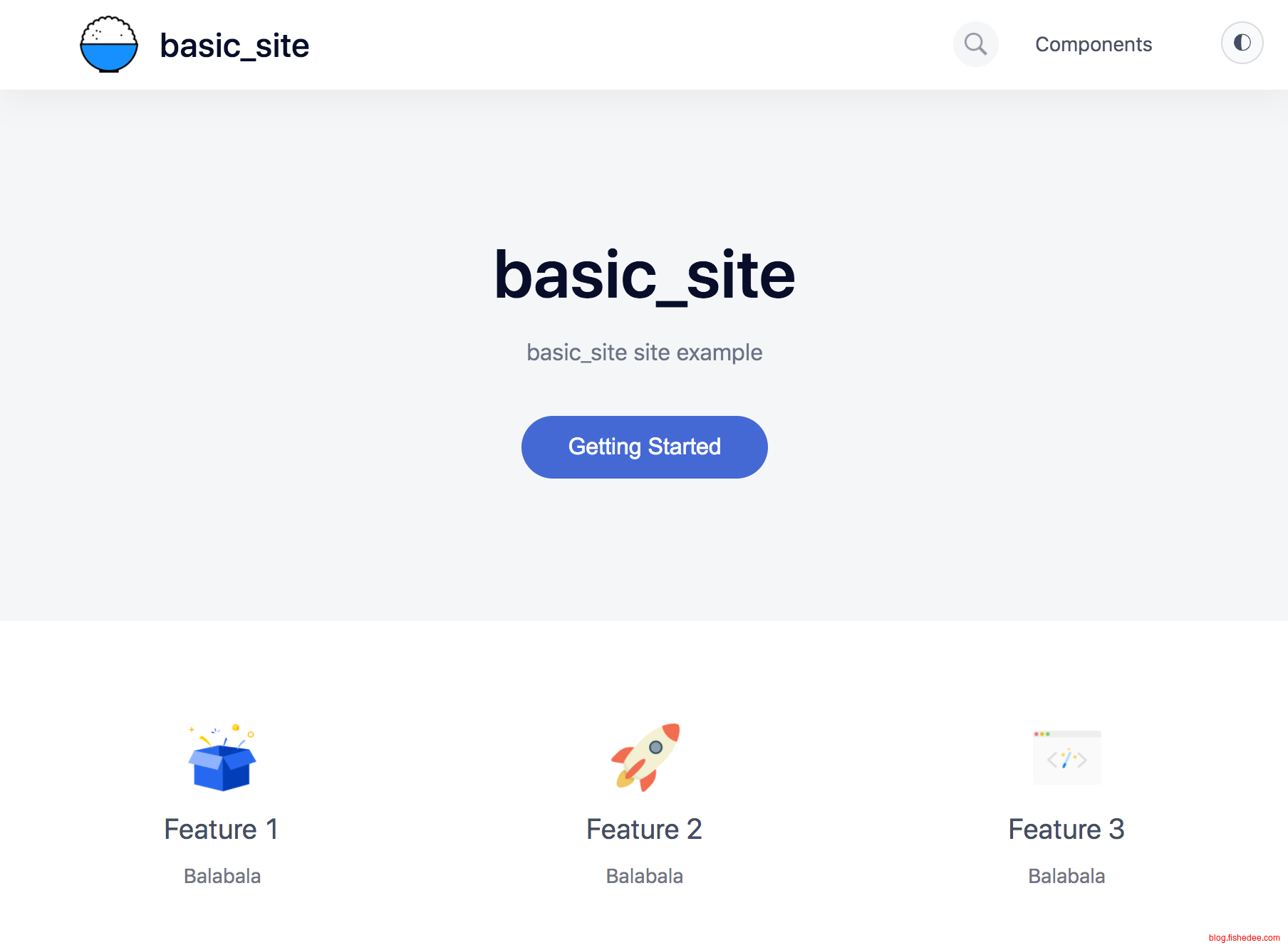The image size is (1288, 950).
Task: Toggle the dark mode switch
Action: point(1242,43)
